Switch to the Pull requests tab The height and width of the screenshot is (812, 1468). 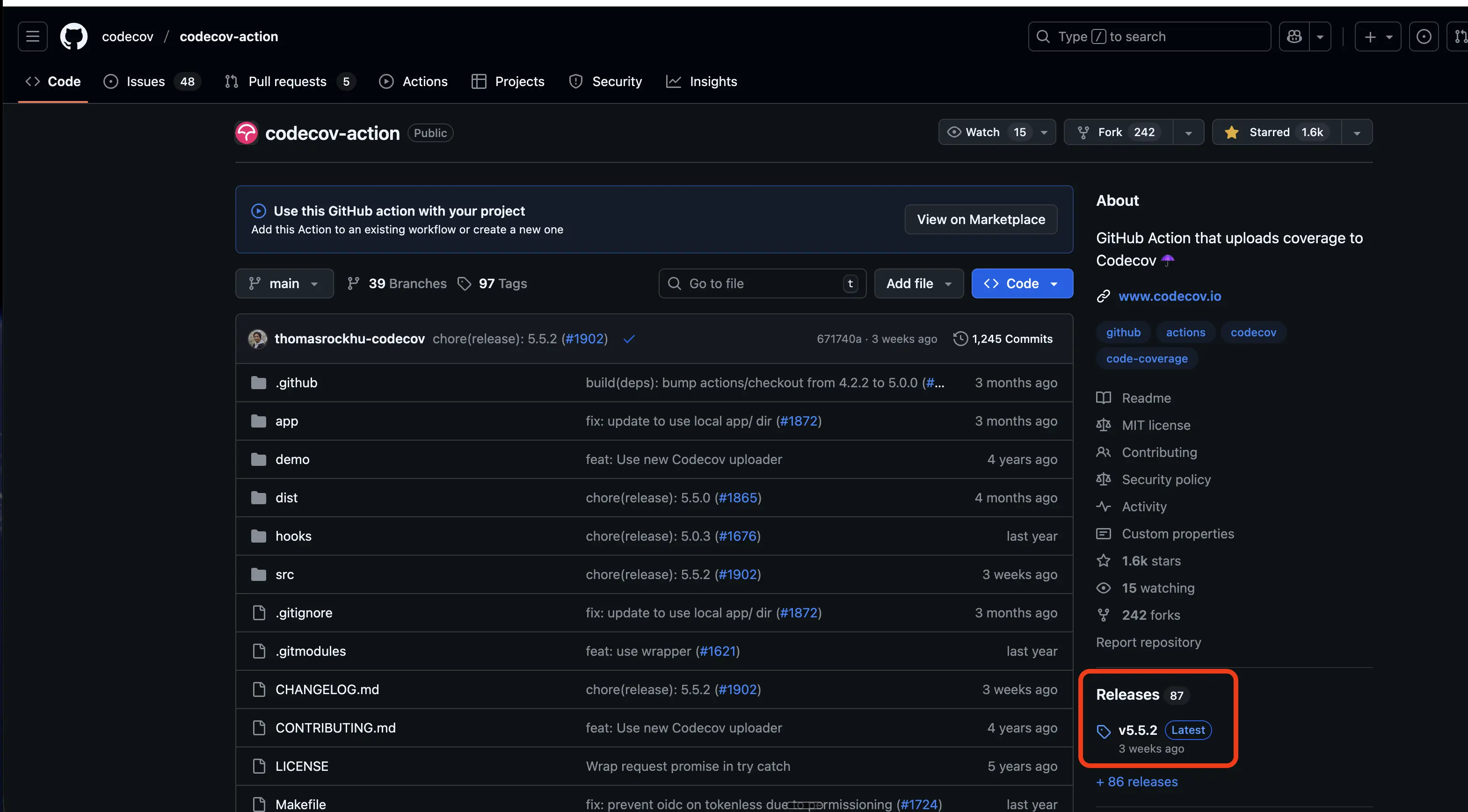click(x=287, y=81)
